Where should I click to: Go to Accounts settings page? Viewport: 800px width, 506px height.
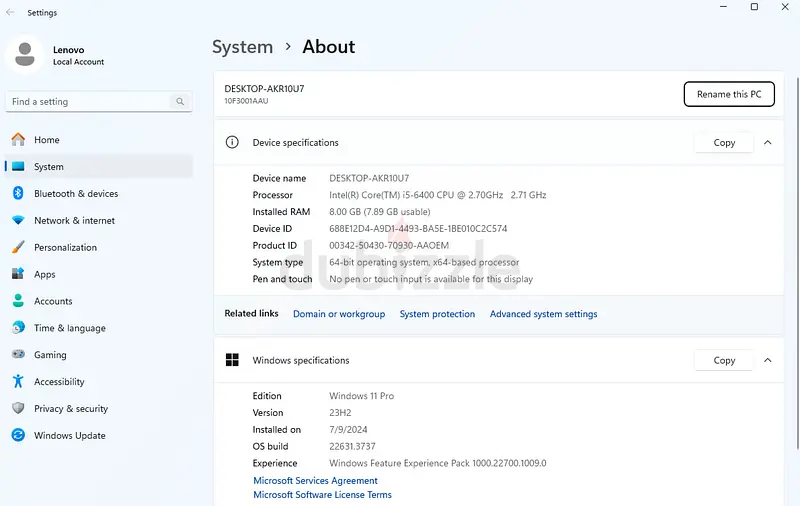point(53,301)
